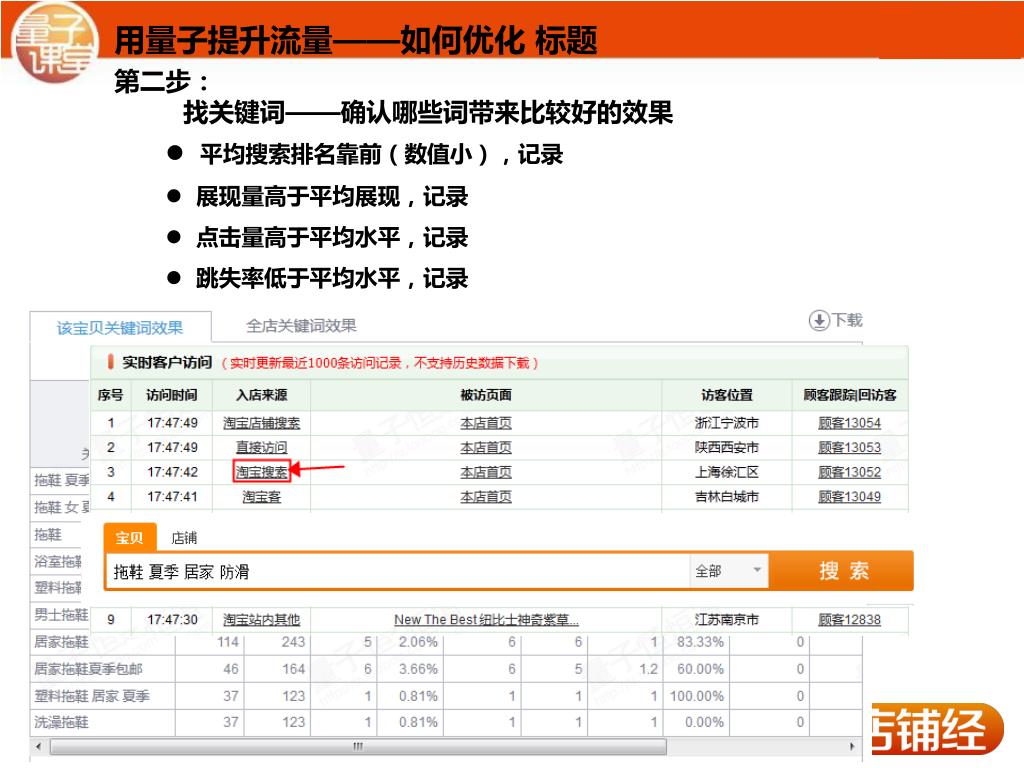Click the search field containing 拖鞋 夏季 居家 防滑
The height and width of the screenshot is (768, 1024).
pyautogui.click(x=396, y=571)
